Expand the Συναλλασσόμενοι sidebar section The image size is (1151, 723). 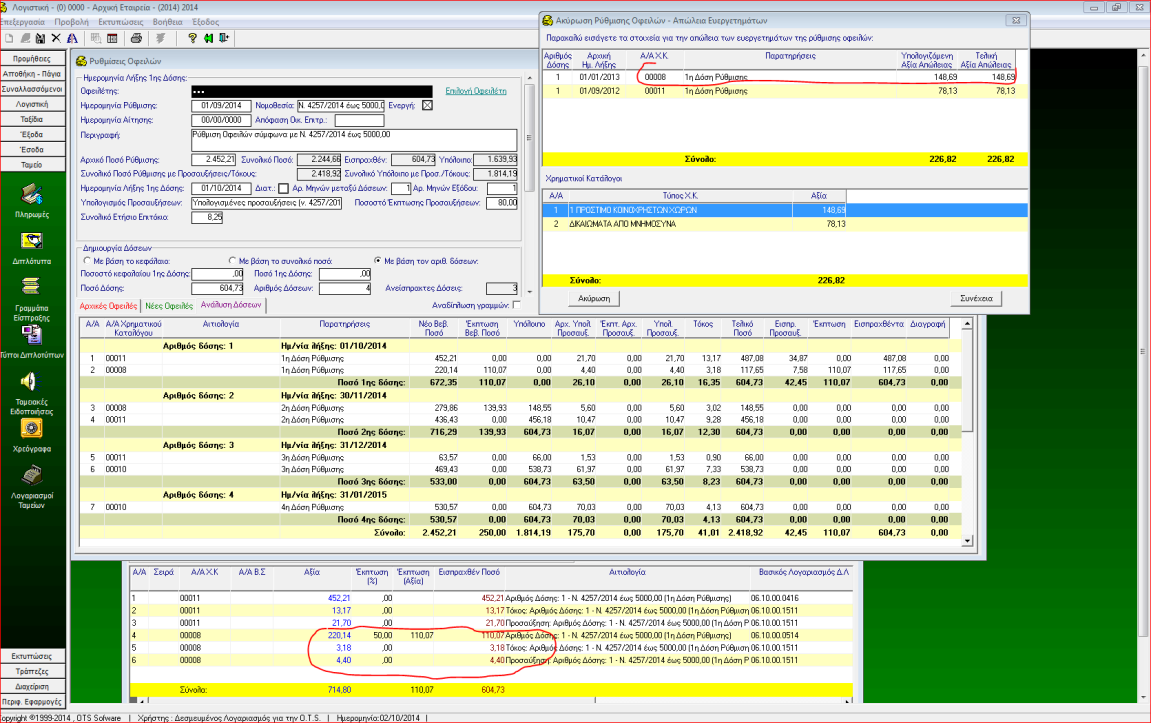(x=32, y=90)
